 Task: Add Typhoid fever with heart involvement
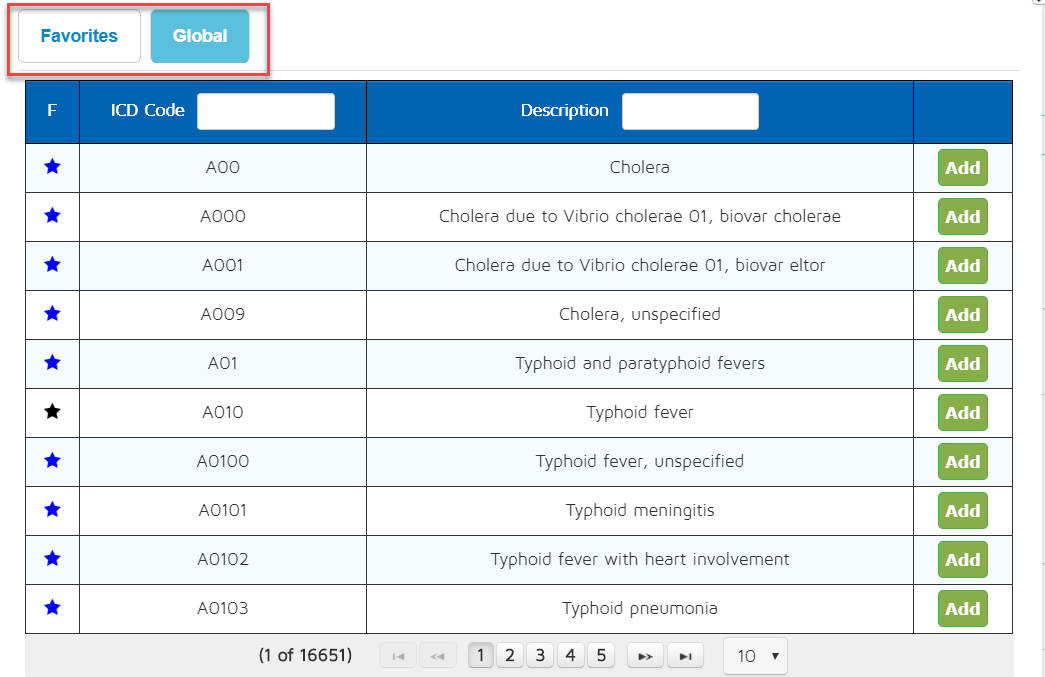(x=962, y=559)
